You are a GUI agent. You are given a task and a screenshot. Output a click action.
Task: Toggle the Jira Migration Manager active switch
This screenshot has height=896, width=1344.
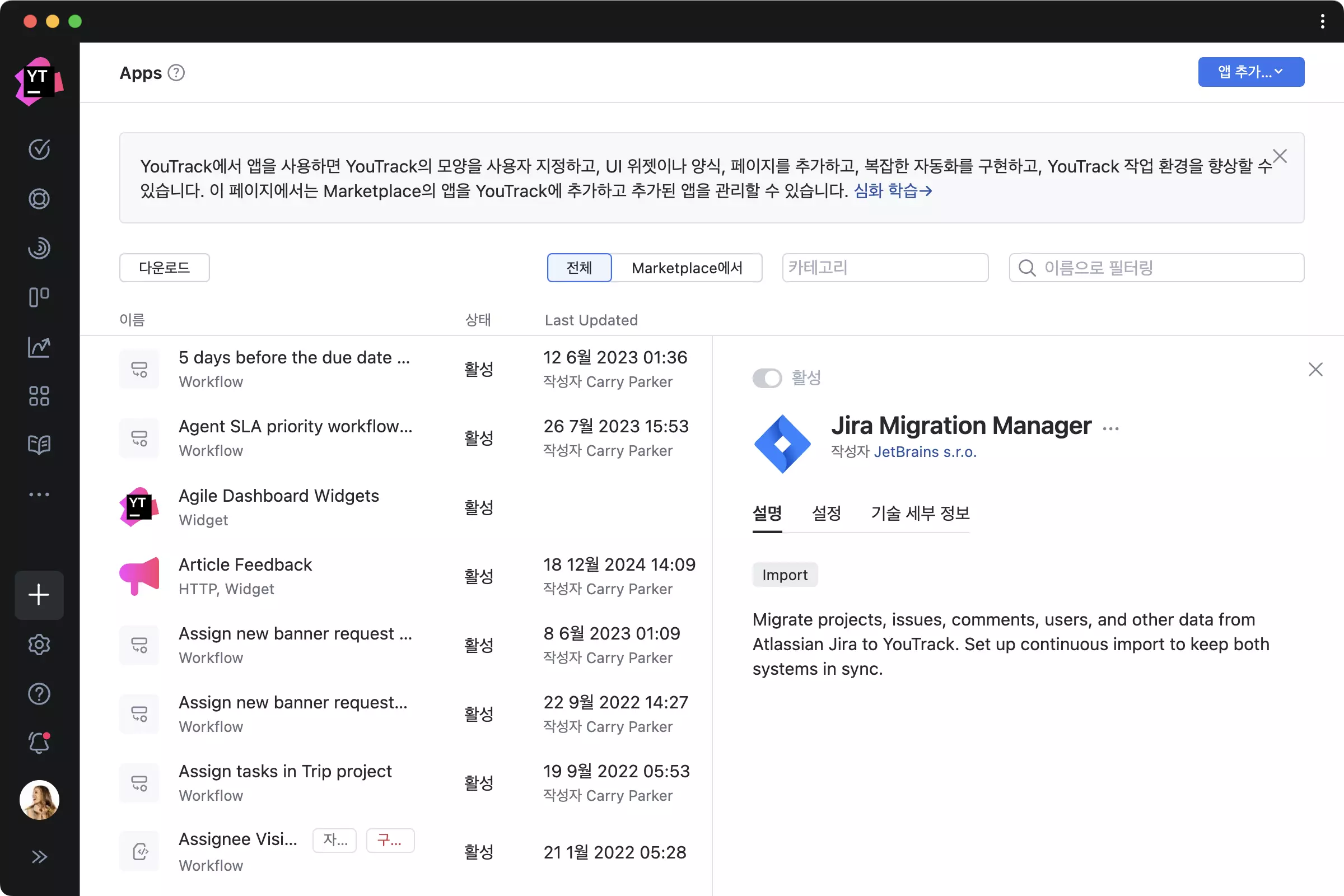pyautogui.click(x=767, y=377)
